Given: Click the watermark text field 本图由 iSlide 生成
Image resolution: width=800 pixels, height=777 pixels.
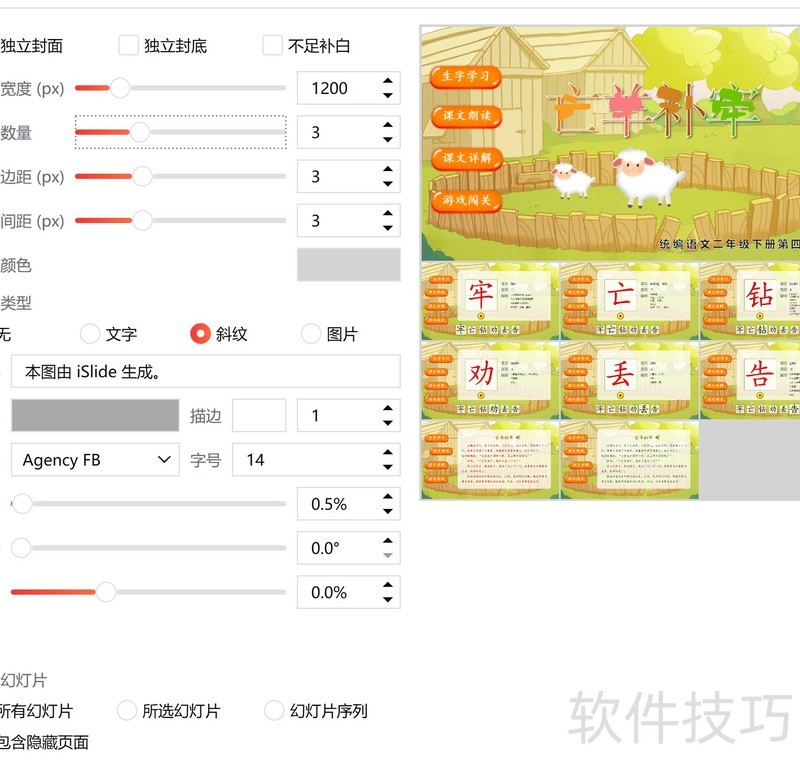Looking at the screenshot, I should pyautogui.click(x=206, y=371).
